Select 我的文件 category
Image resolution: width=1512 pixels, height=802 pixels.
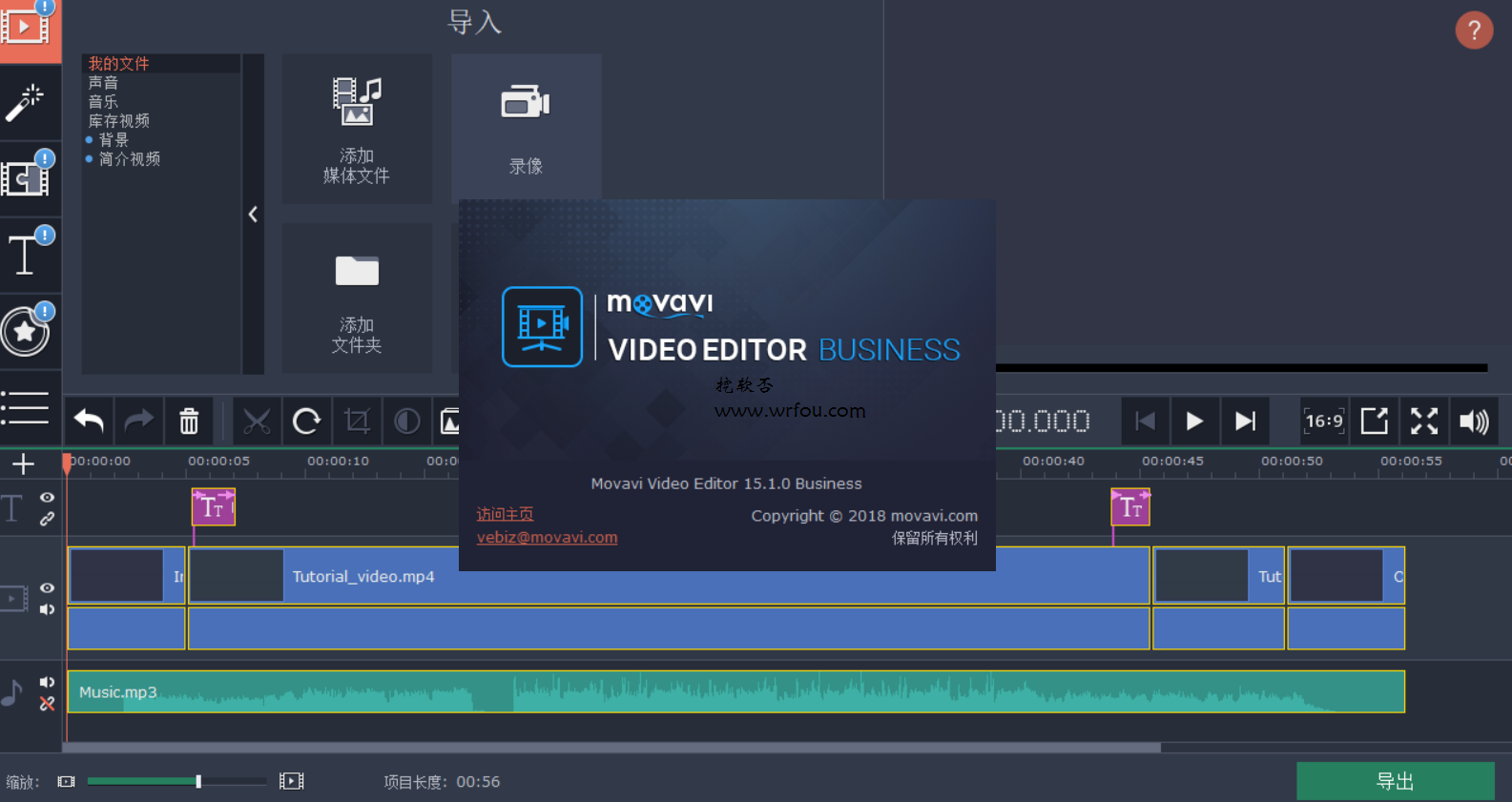(x=119, y=64)
